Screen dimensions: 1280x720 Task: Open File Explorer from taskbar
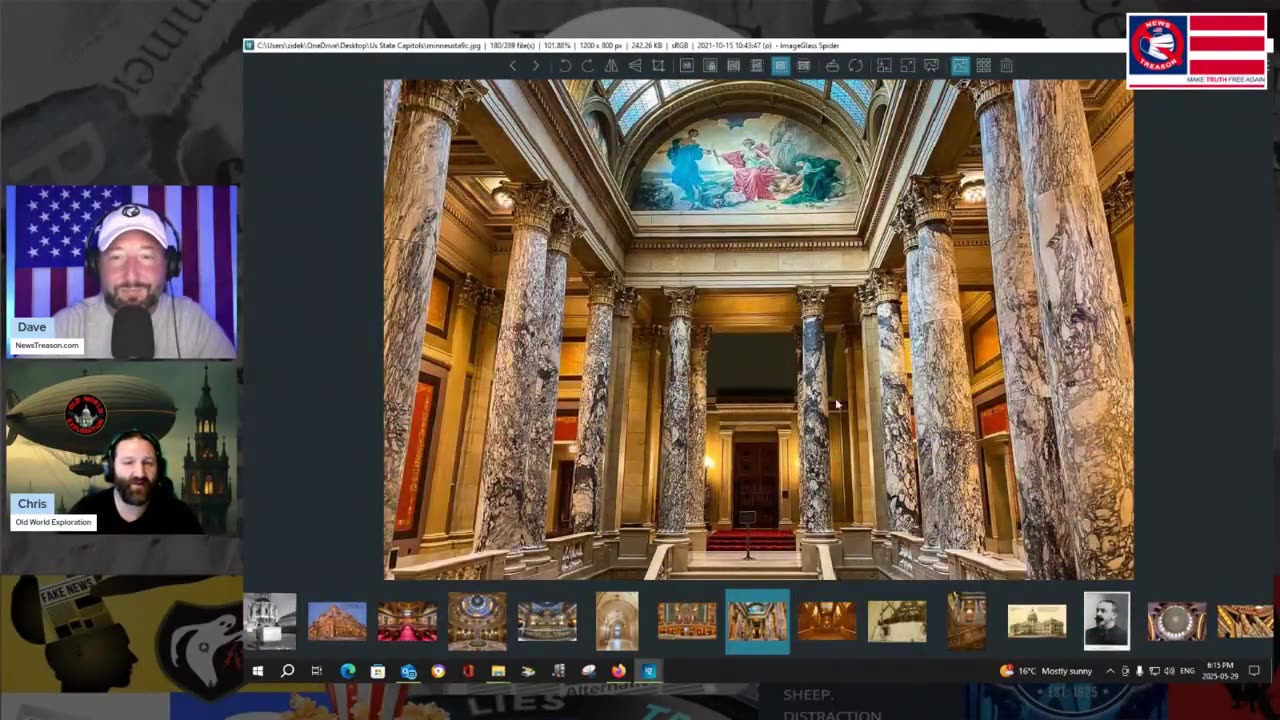[x=498, y=671]
